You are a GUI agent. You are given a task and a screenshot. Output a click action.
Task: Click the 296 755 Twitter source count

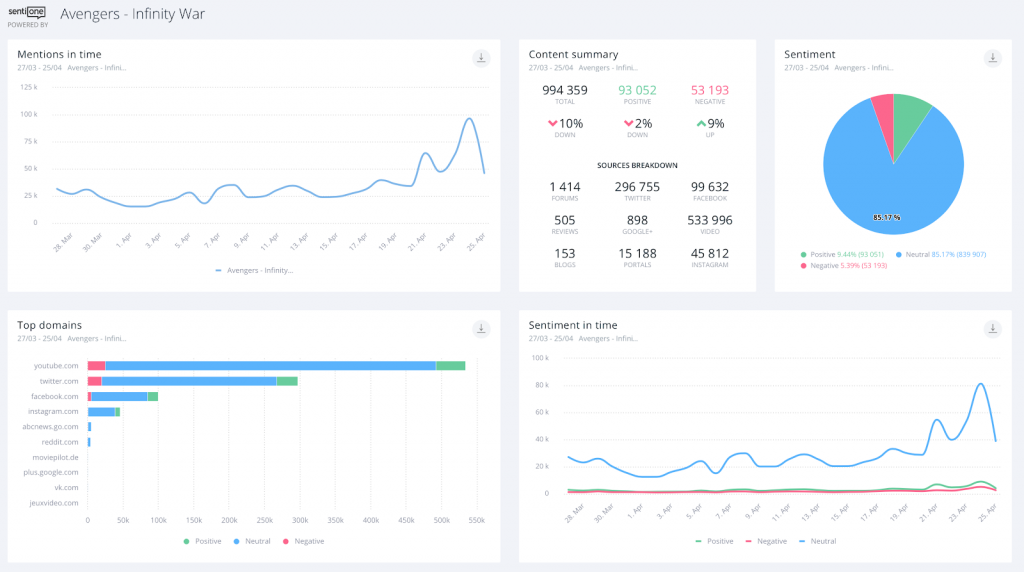637,187
